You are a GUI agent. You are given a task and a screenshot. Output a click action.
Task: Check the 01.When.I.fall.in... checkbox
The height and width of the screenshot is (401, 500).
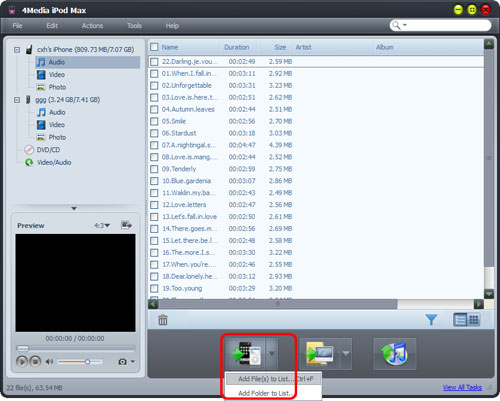tap(154, 74)
